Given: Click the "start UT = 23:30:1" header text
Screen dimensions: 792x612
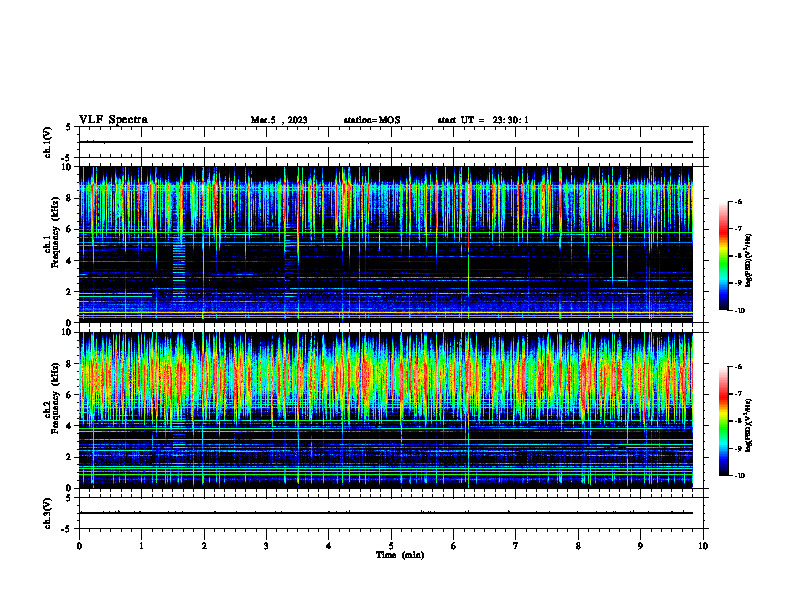Looking at the screenshot, I should 483,120.
